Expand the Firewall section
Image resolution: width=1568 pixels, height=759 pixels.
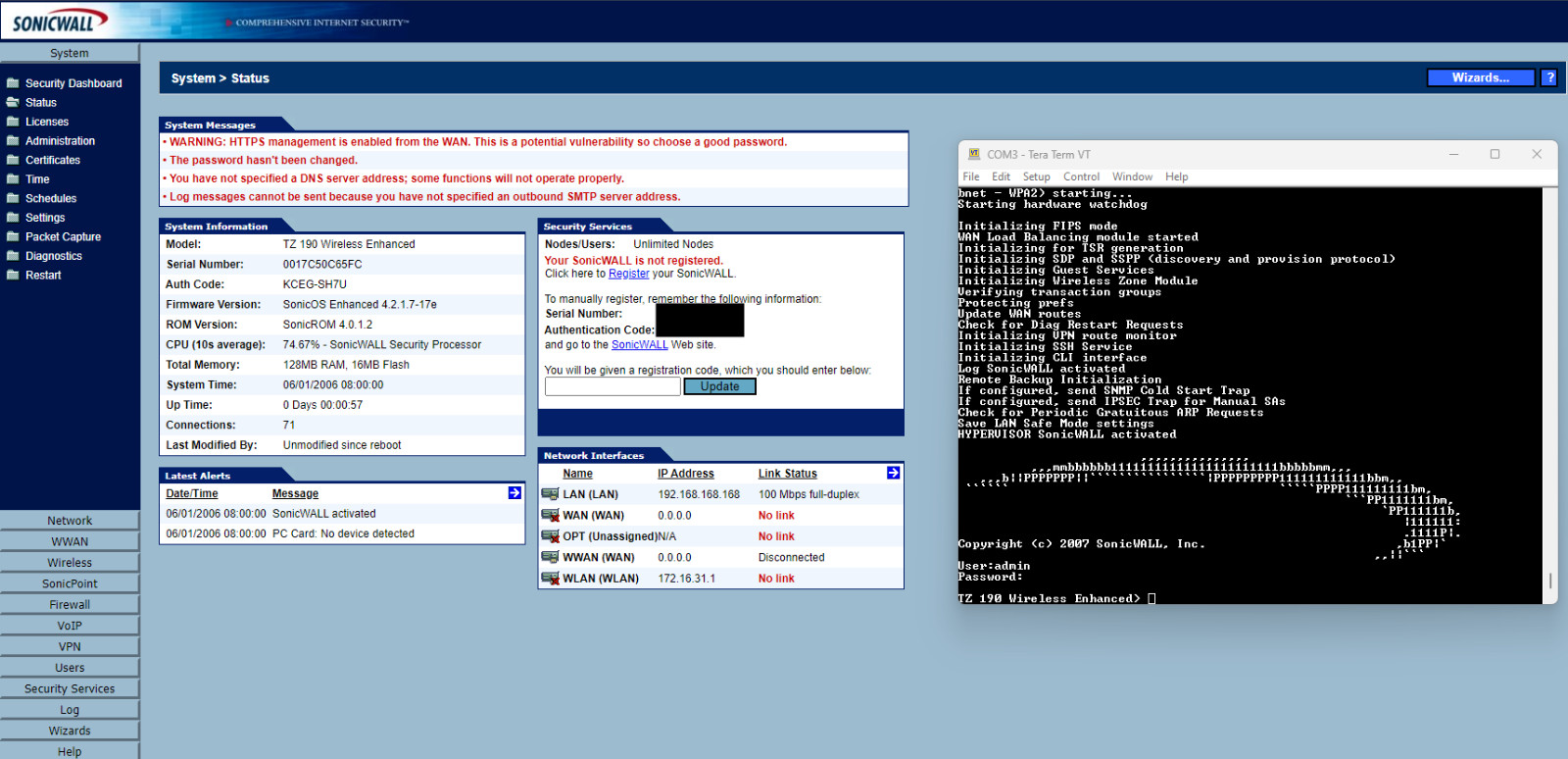tap(70, 605)
